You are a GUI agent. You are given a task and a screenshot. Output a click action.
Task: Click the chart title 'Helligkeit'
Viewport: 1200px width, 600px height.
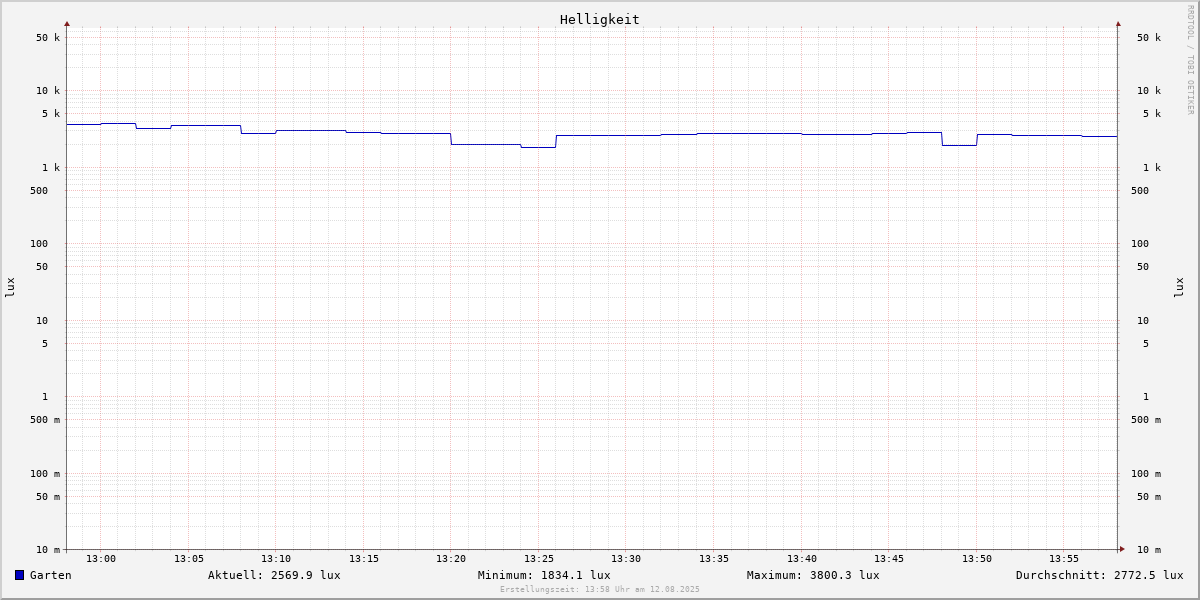click(600, 19)
